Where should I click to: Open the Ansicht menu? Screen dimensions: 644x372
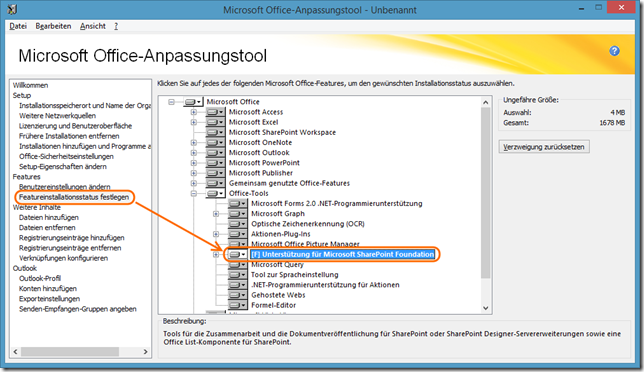point(93,26)
